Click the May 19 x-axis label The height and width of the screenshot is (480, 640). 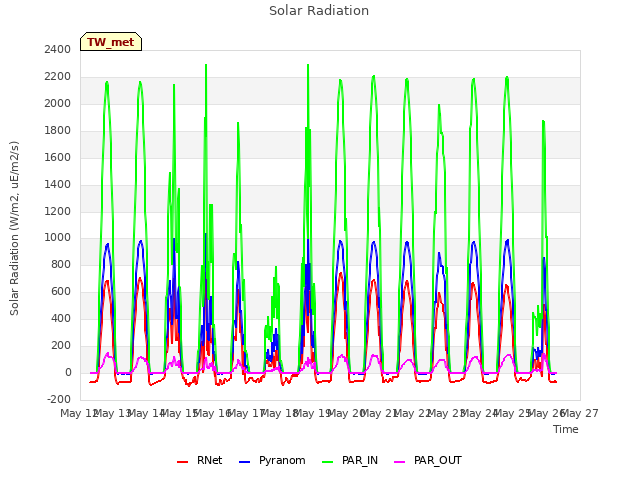[312, 413]
